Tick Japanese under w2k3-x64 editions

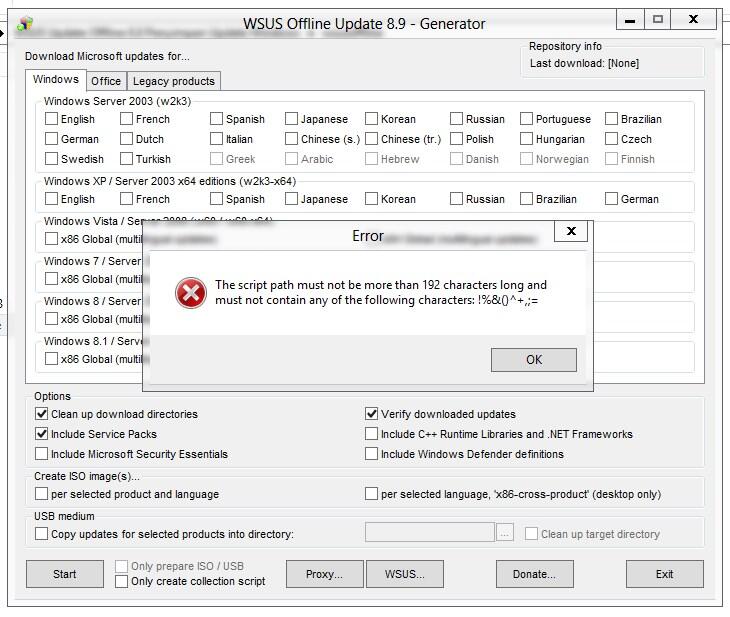tap(291, 199)
